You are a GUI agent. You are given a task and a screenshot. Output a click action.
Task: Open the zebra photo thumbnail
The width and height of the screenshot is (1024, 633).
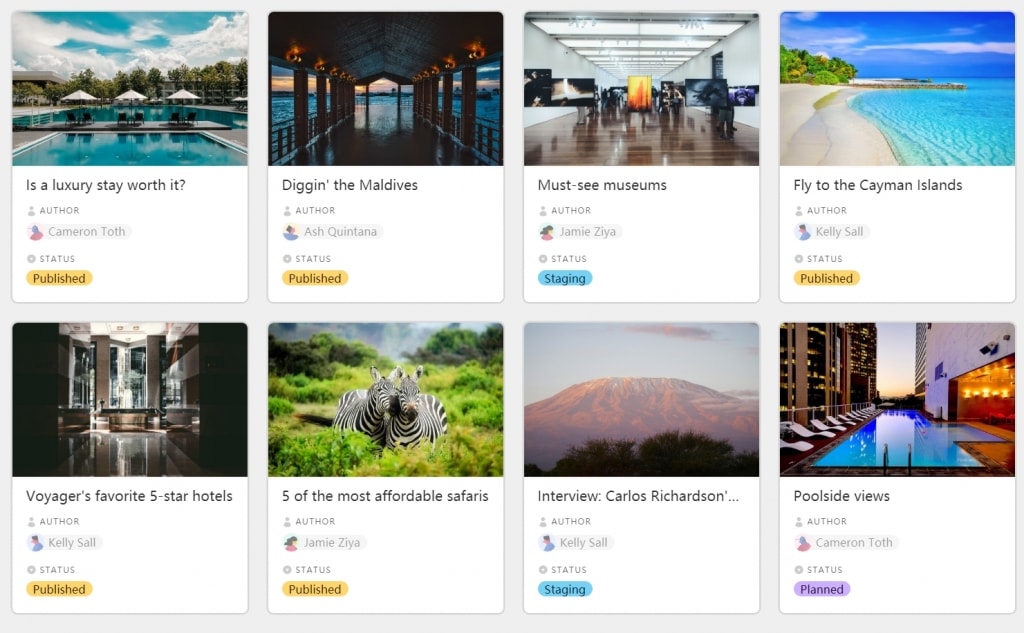pos(386,399)
